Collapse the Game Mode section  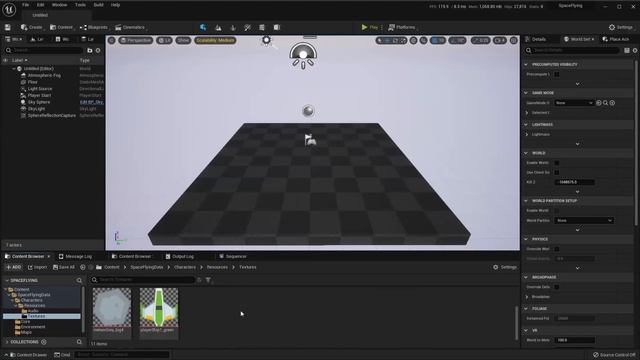(x=526, y=93)
